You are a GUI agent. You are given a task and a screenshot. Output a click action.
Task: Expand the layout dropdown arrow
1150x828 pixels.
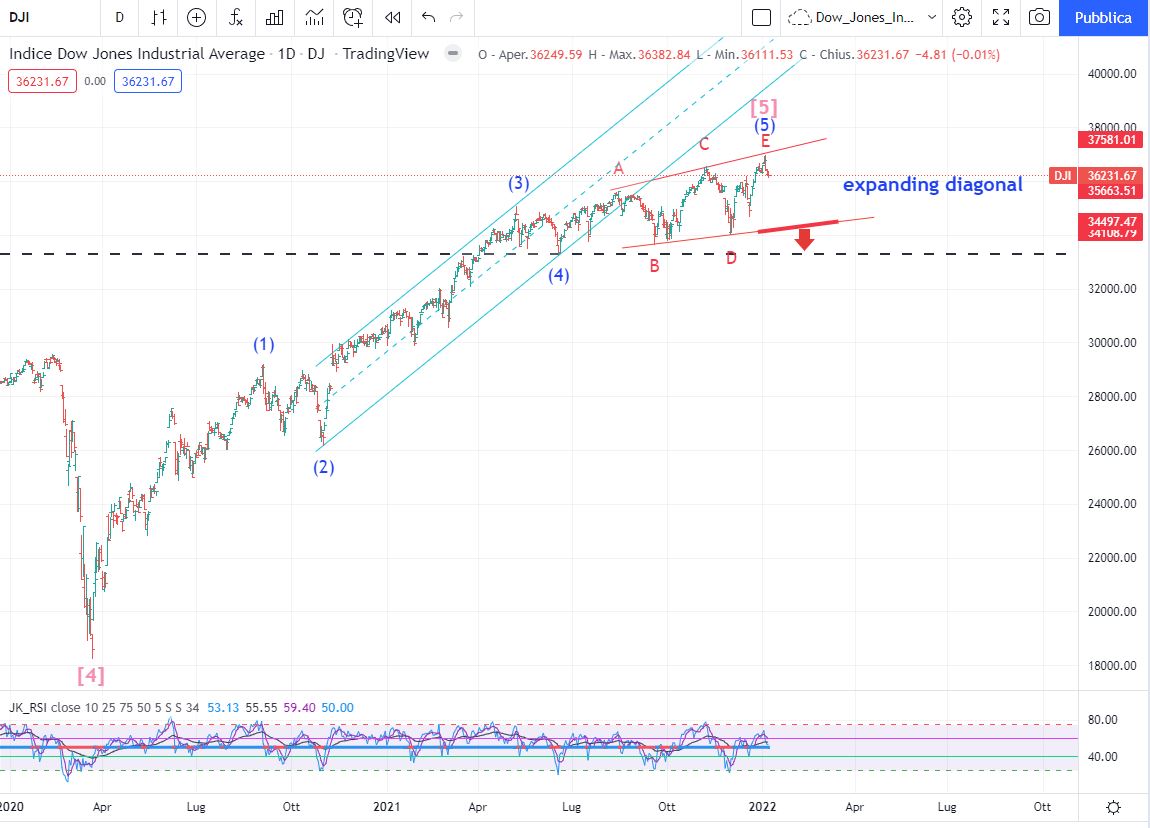(931, 17)
